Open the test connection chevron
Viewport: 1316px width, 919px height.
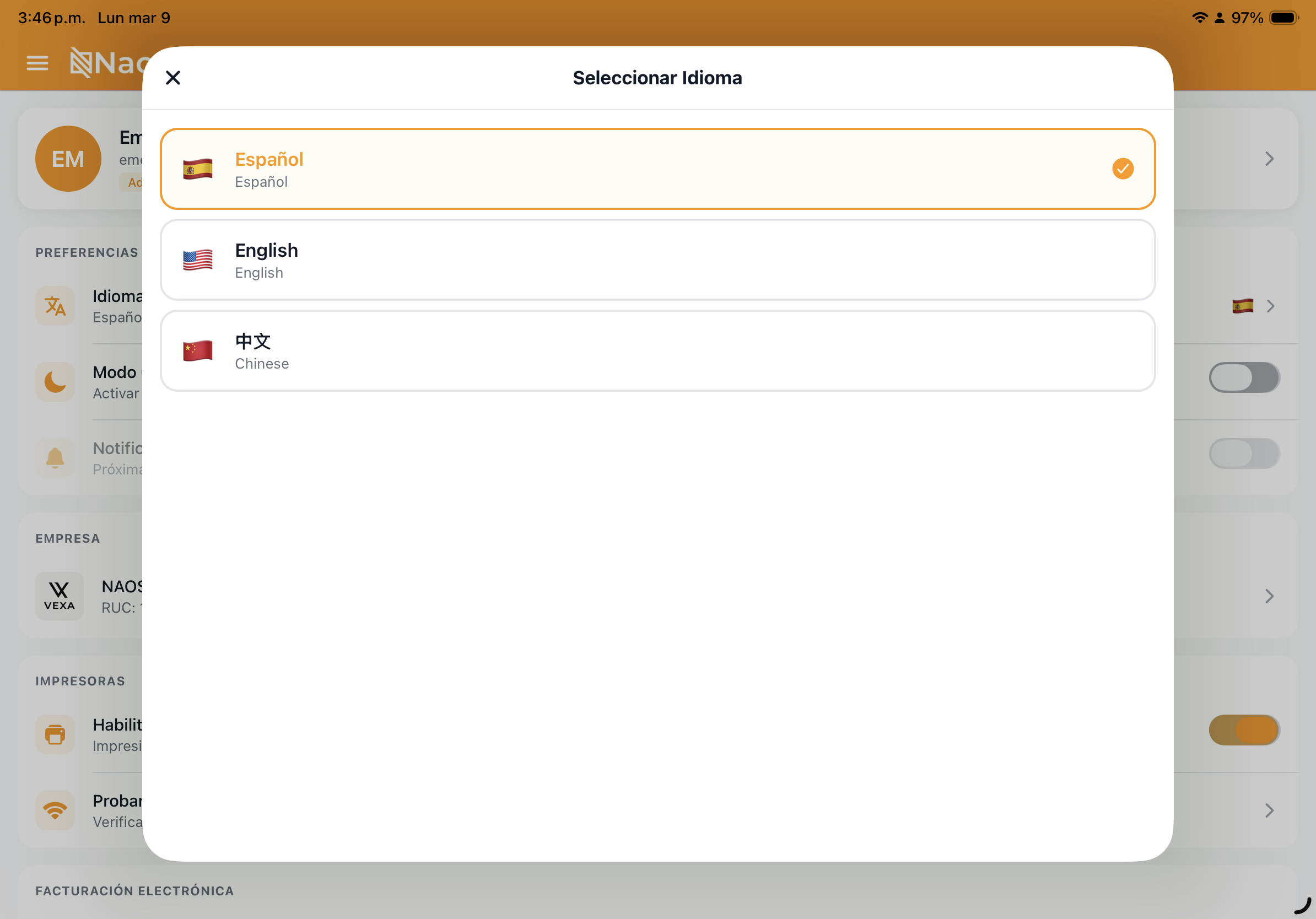1269,810
